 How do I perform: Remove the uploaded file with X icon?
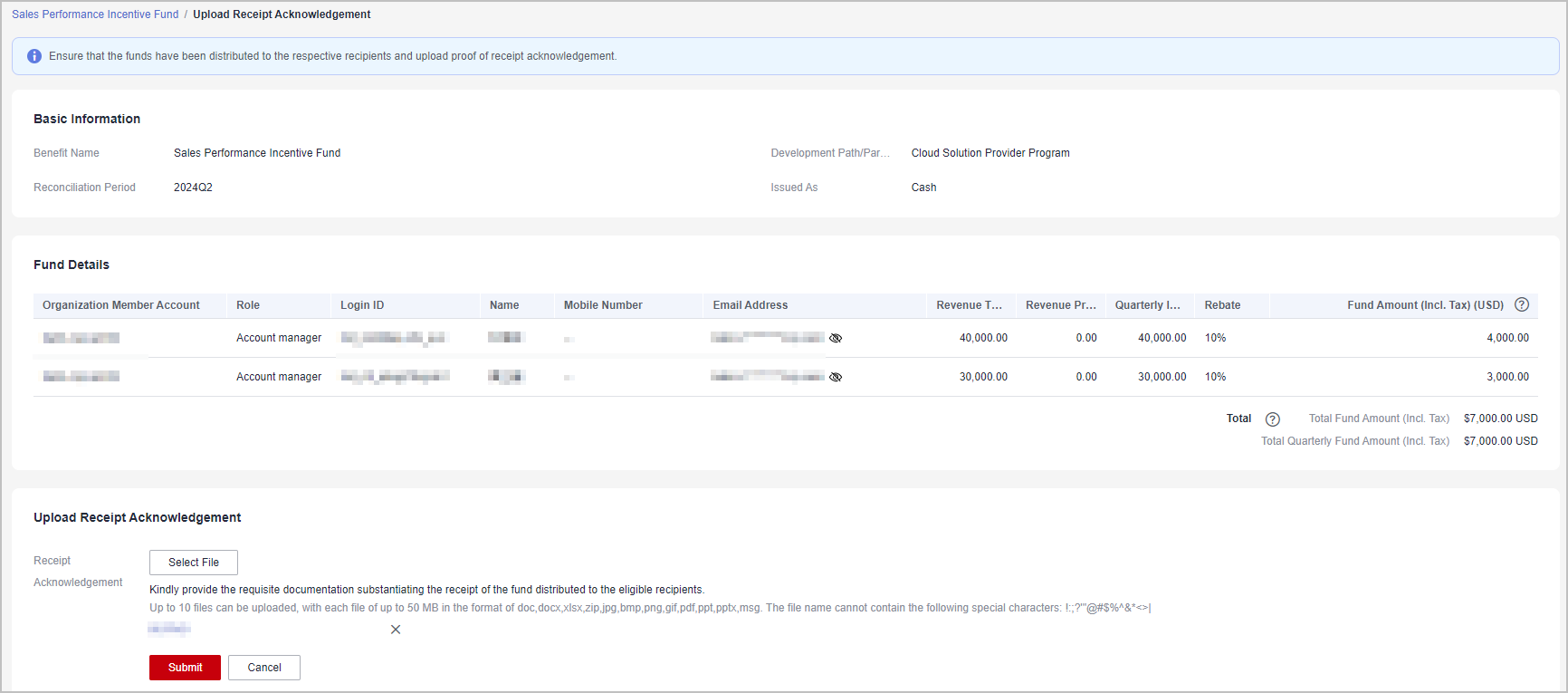396,630
